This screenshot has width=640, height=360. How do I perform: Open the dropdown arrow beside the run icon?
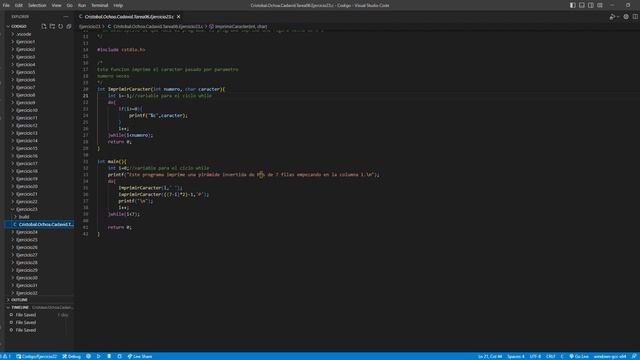coord(618,17)
